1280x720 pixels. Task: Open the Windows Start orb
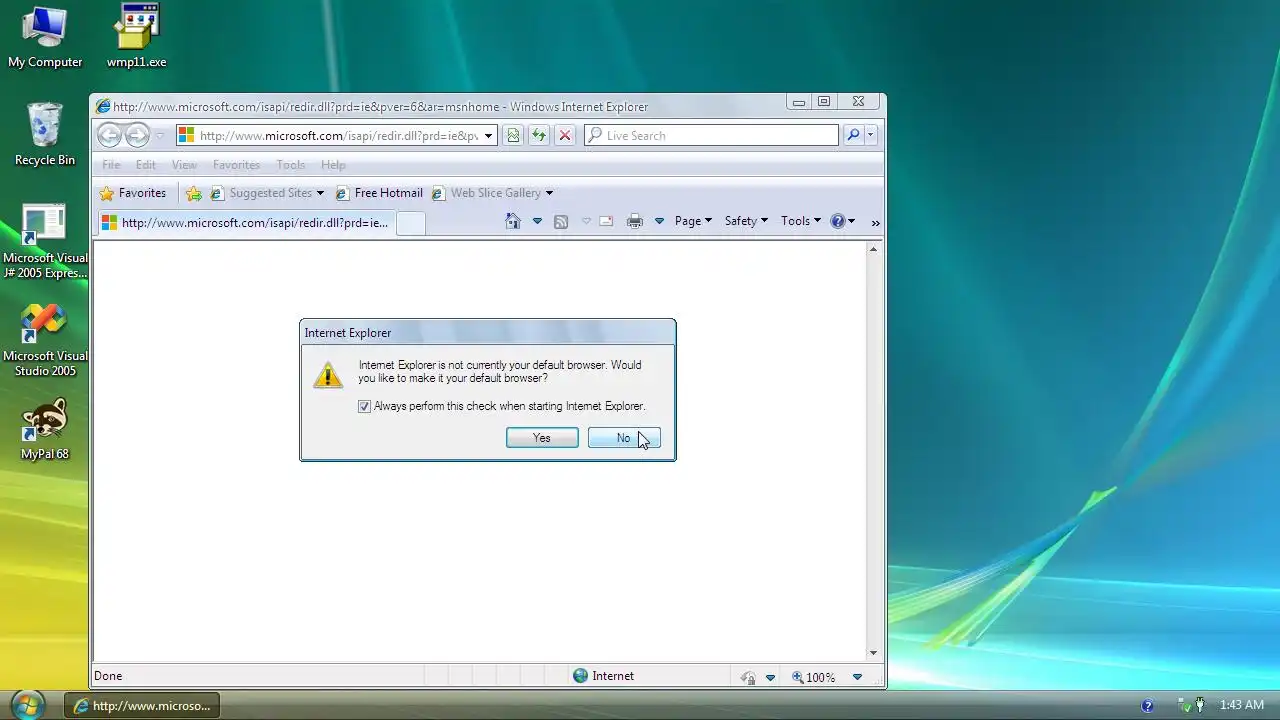[27, 705]
